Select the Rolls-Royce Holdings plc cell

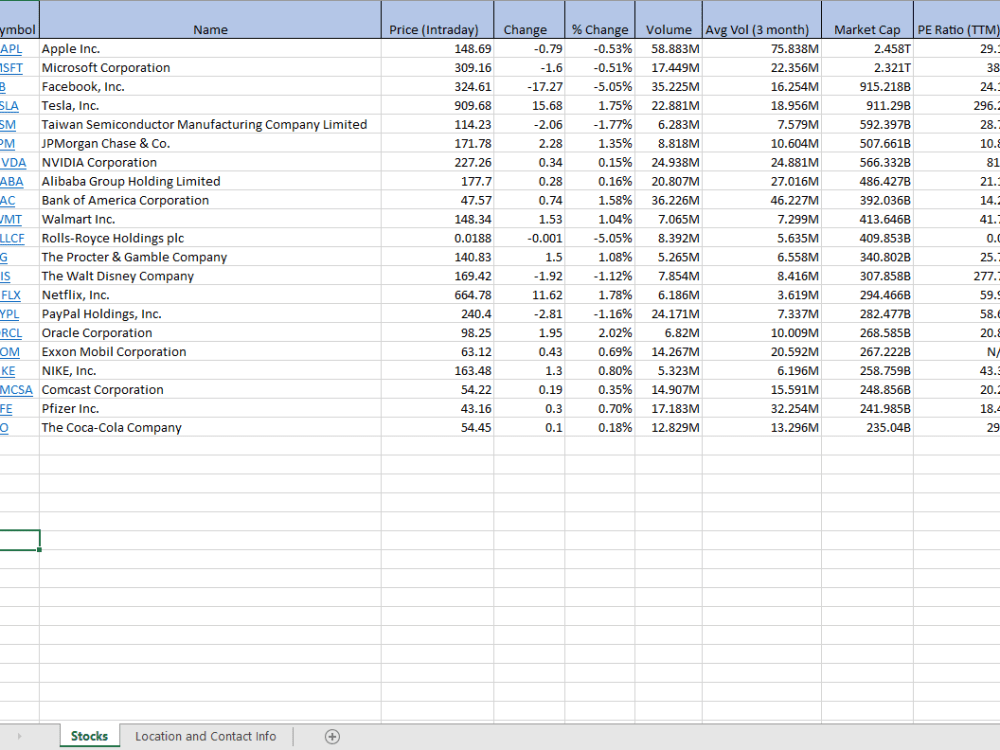tap(210, 238)
